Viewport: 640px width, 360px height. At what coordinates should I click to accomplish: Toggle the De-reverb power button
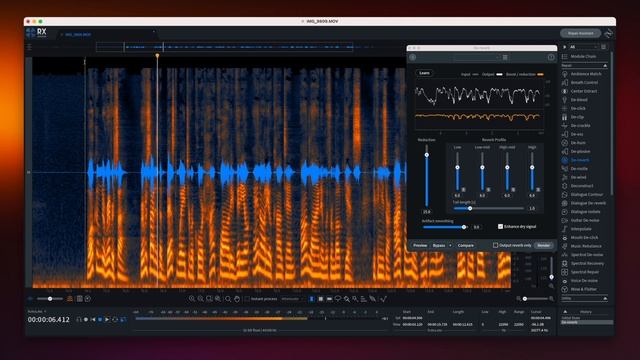coord(413,57)
